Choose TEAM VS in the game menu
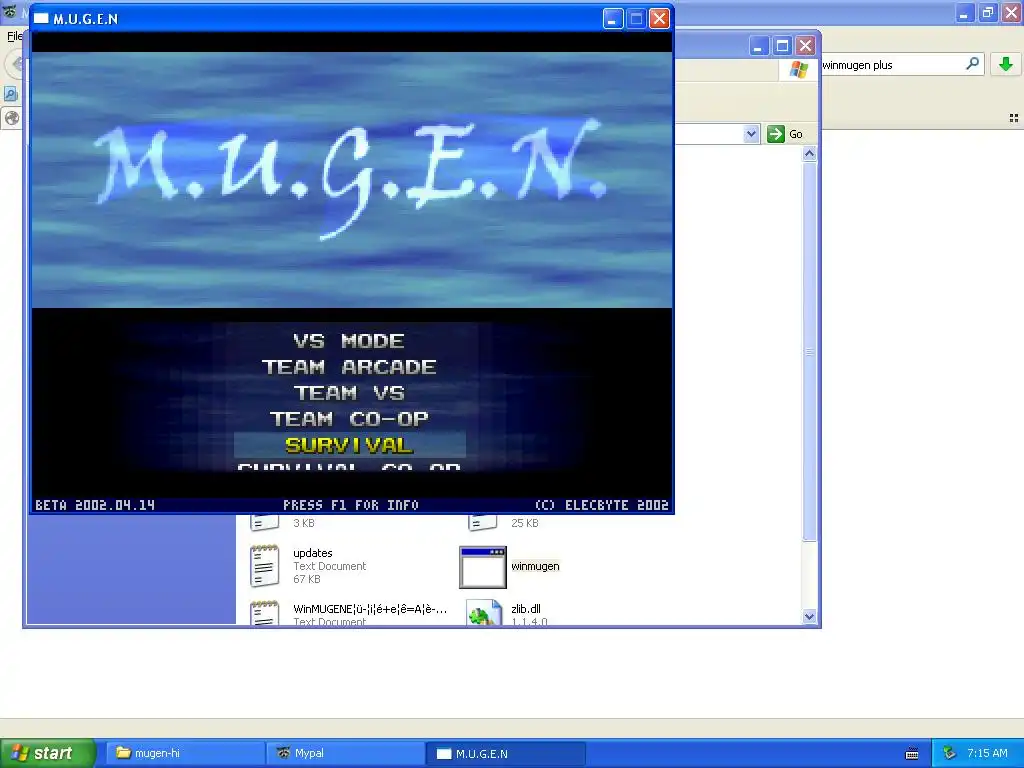 (x=349, y=393)
